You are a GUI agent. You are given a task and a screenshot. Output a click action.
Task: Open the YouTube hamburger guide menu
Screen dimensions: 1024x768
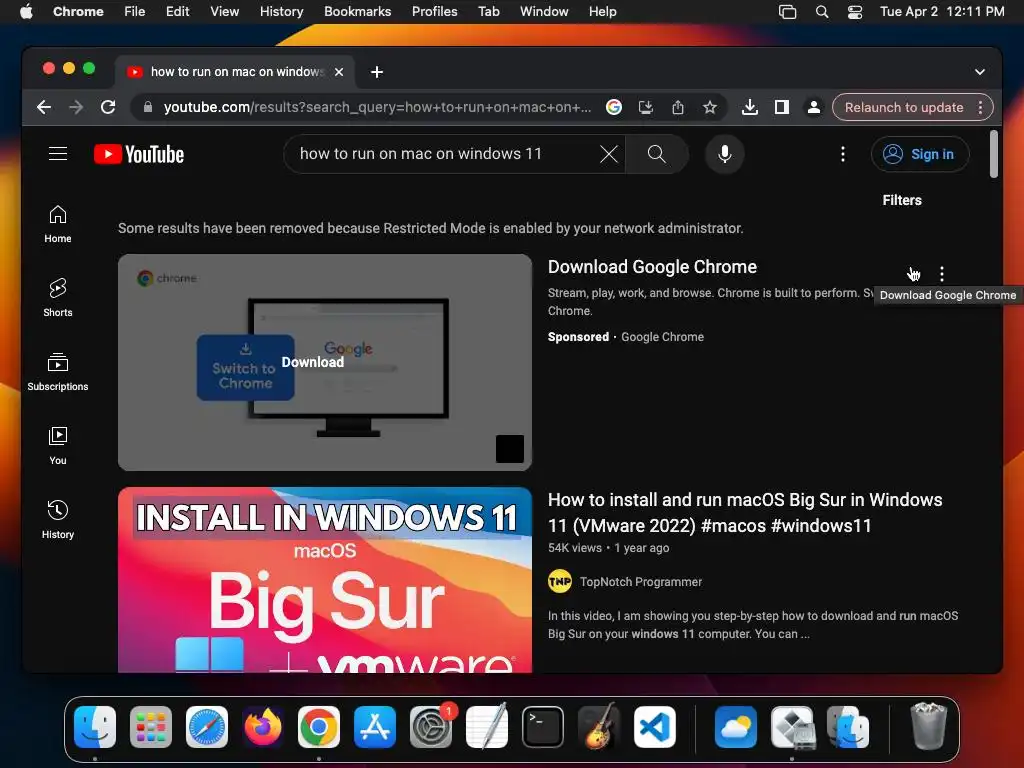pos(58,153)
